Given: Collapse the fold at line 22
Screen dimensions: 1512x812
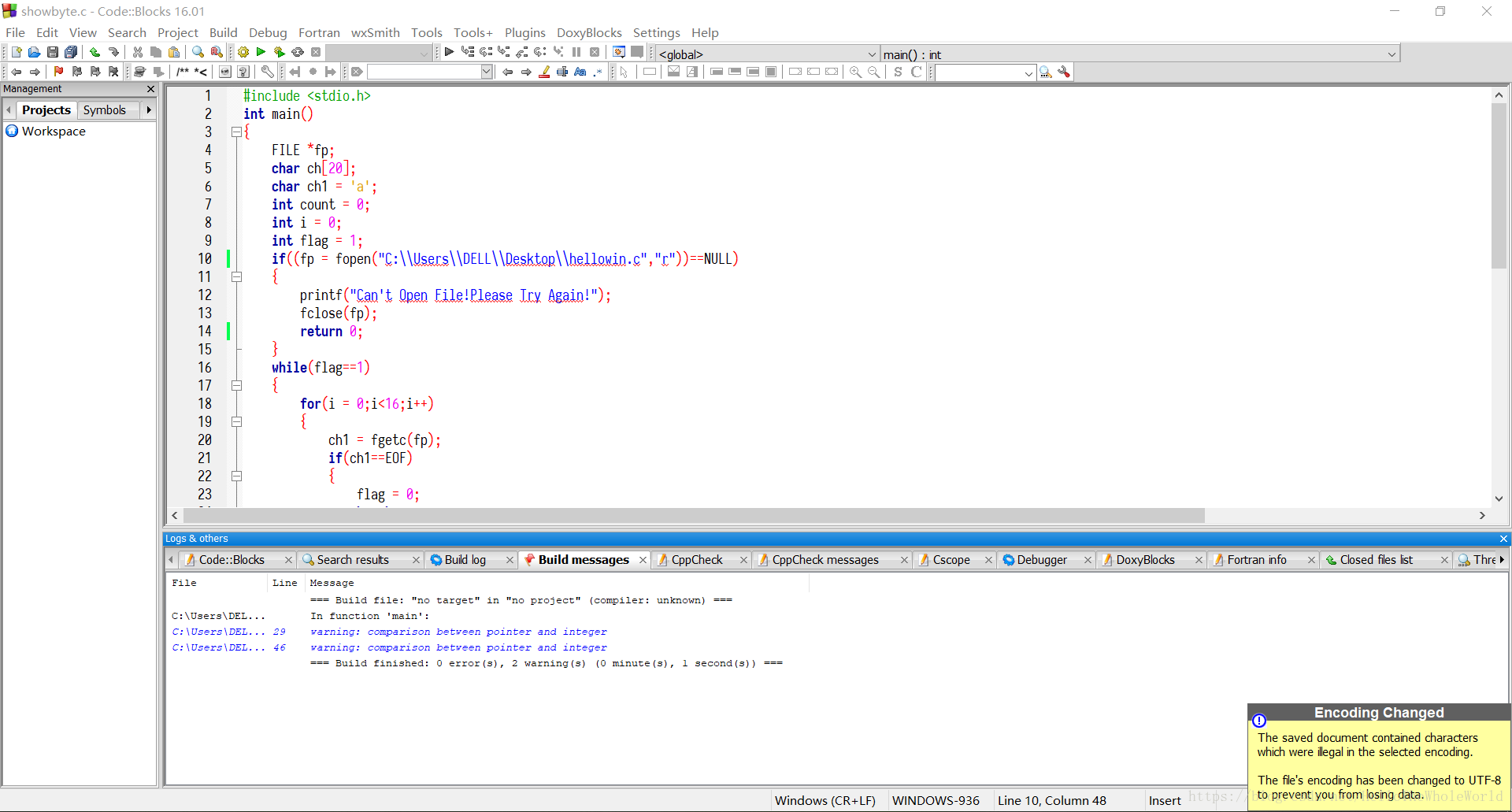Looking at the screenshot, I should coord(236,476).
